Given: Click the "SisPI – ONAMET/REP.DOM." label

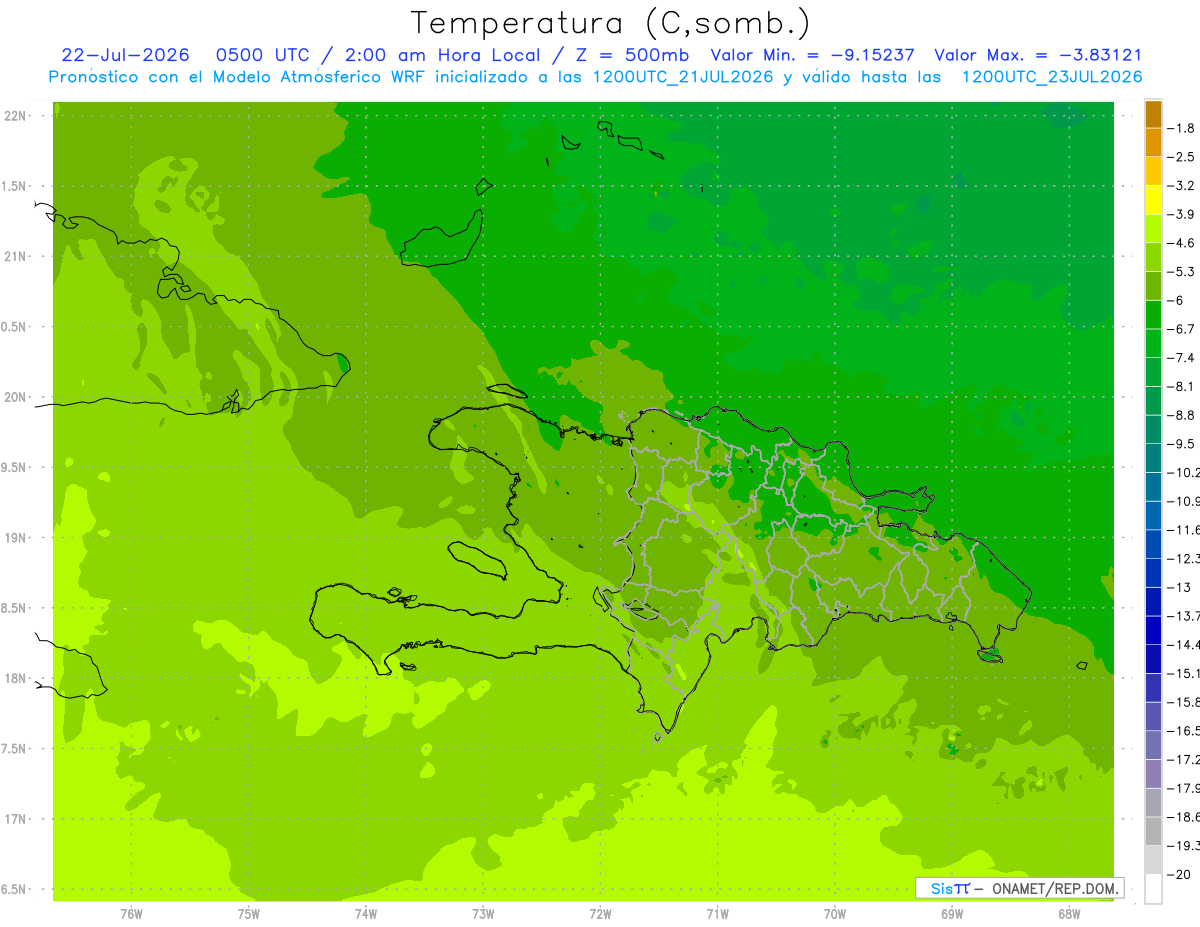Looking at the screenshot, I should pyautogui.click(x=1018, y=888).
